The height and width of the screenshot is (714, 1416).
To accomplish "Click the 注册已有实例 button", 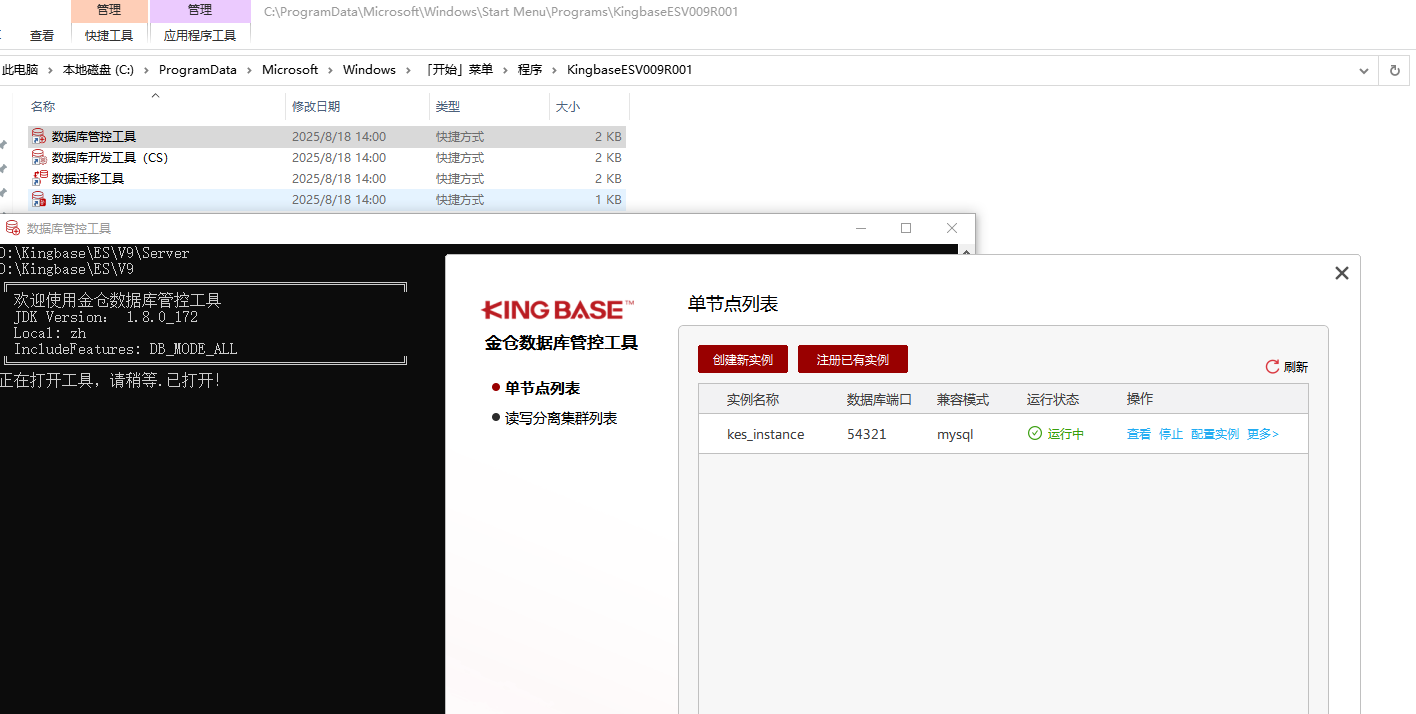I will [853, 359].
